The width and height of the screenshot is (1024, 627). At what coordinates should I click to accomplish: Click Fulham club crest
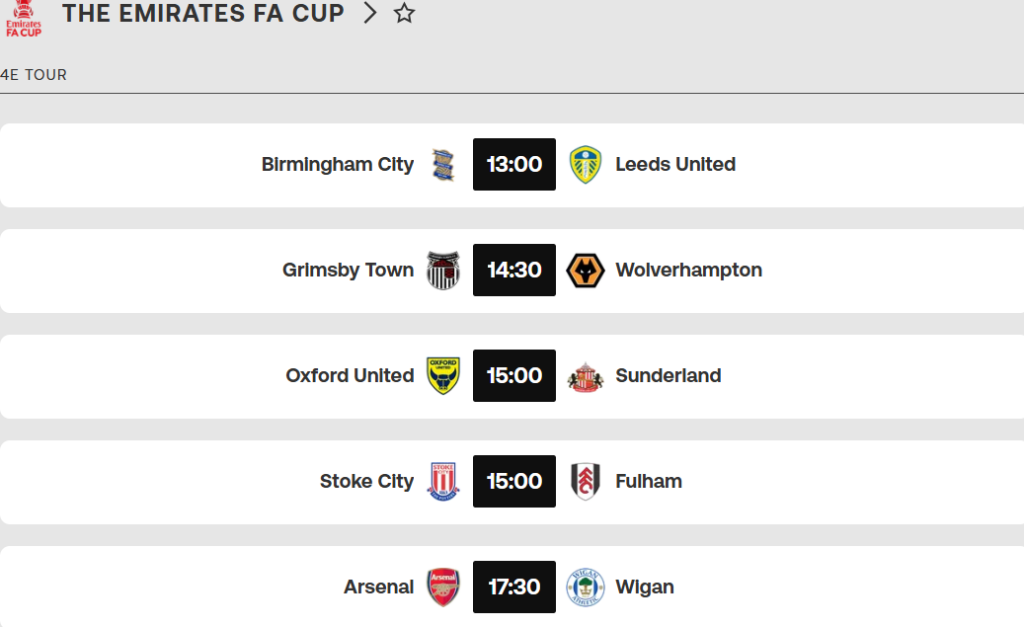coord(585,481)
